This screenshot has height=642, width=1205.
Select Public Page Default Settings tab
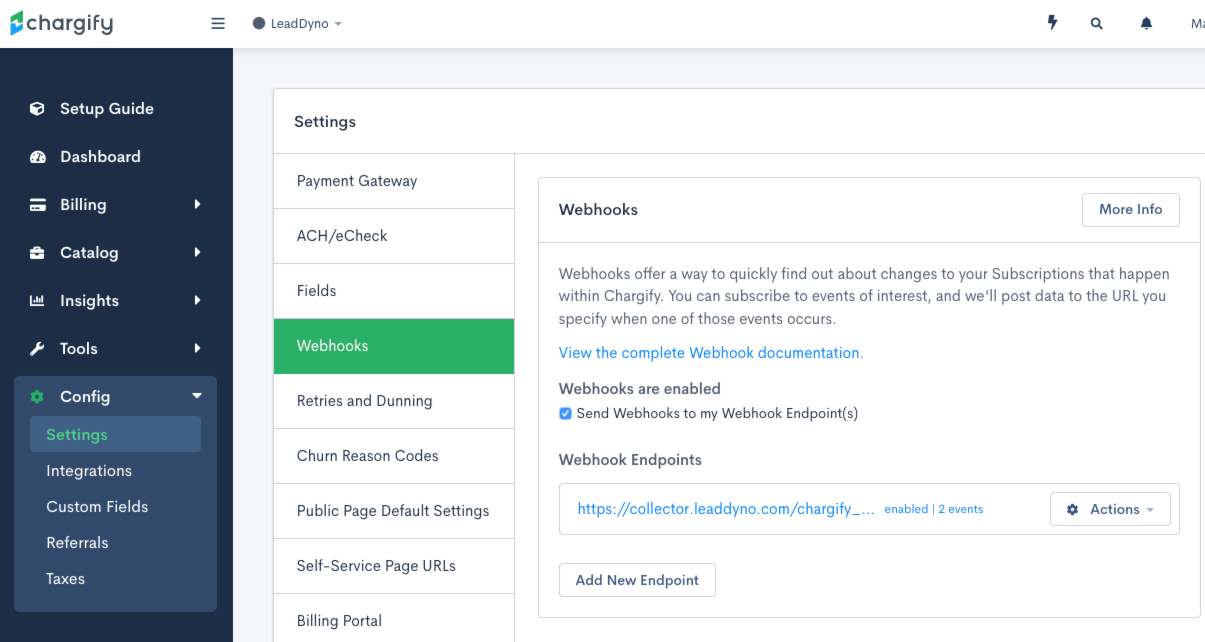point(394,511)
